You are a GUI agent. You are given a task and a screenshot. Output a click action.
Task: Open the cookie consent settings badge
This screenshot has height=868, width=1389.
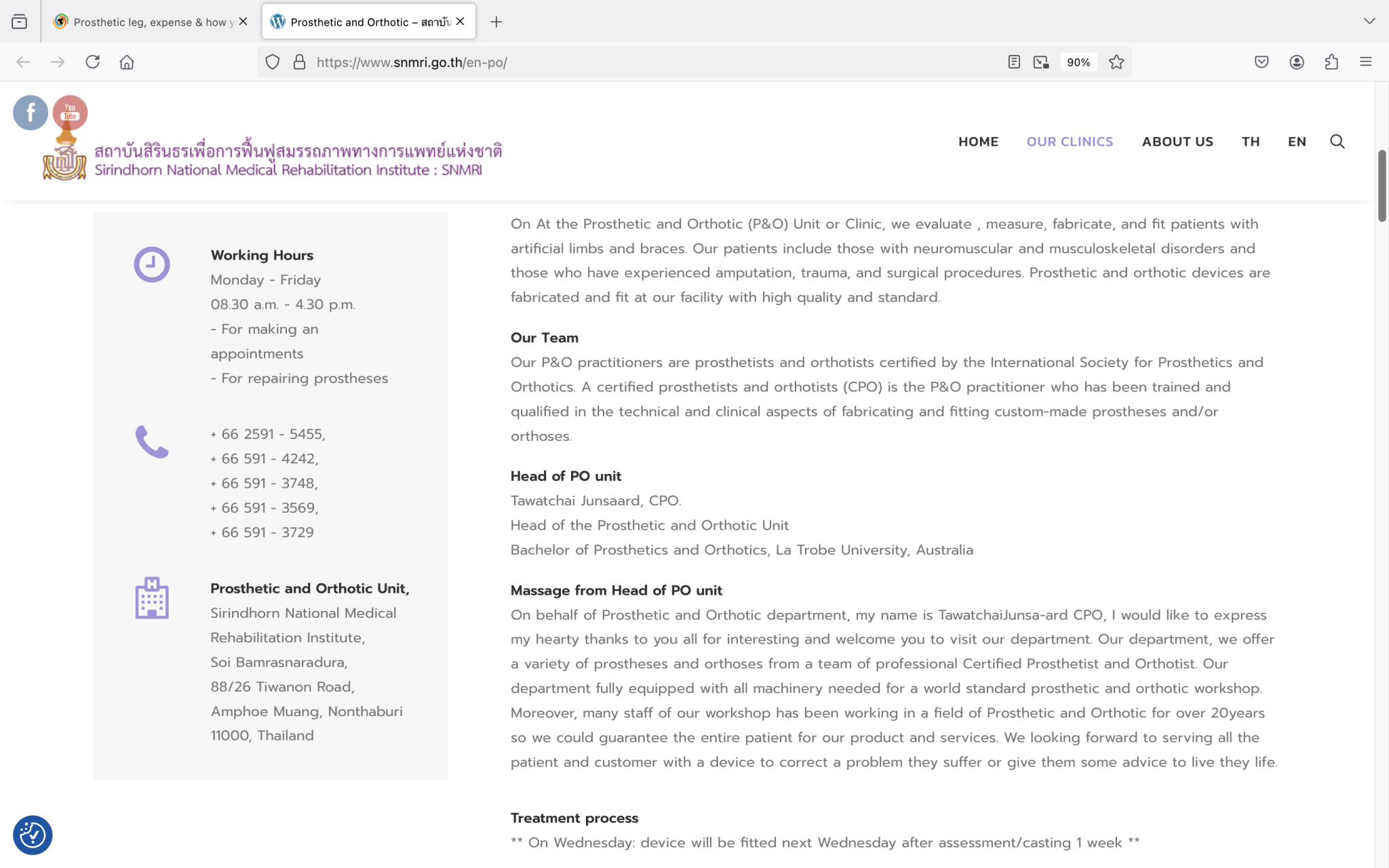click(33, 835)
